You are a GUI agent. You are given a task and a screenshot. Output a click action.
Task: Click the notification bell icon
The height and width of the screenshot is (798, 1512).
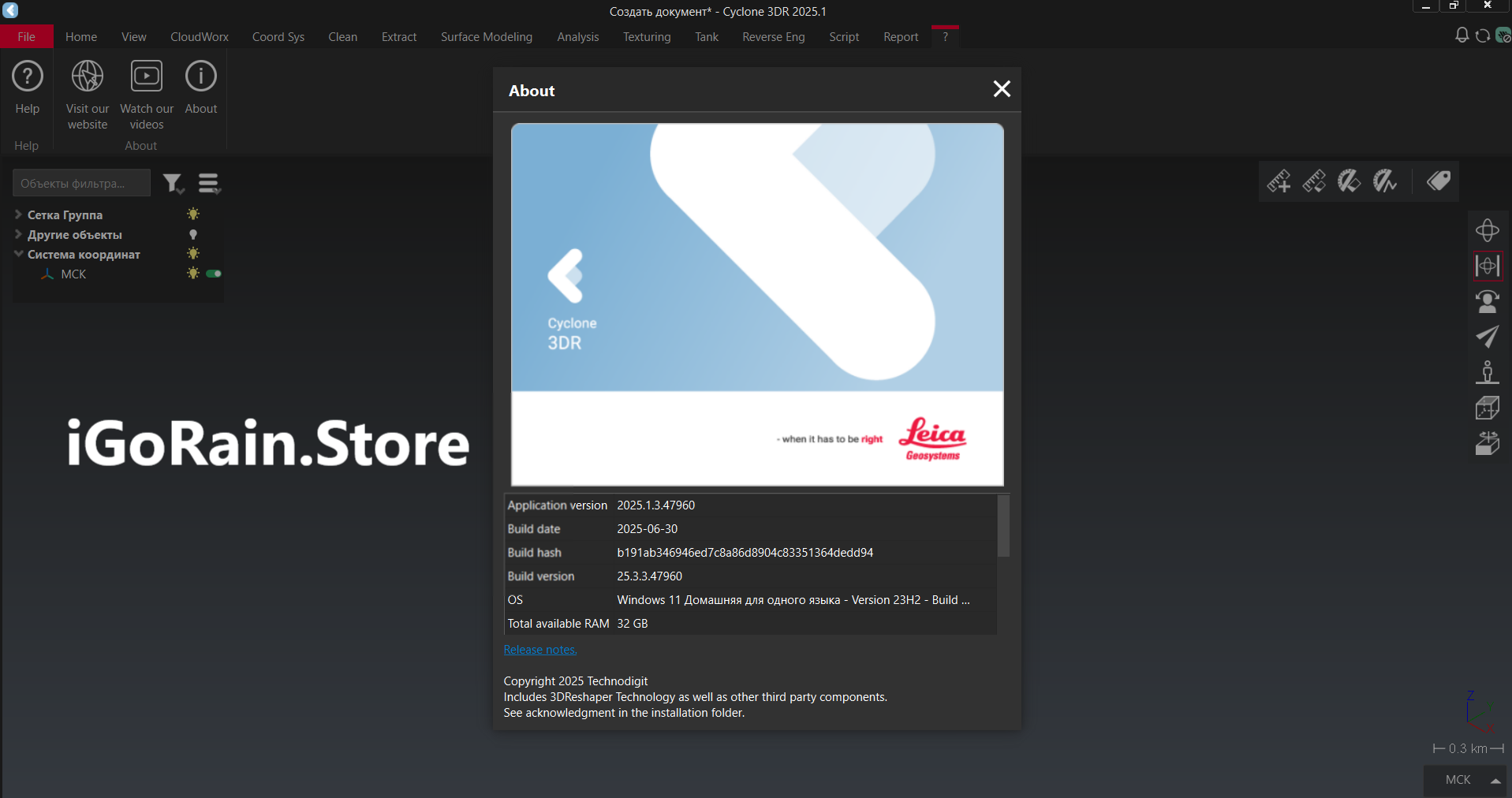[x=1462, y=35]
